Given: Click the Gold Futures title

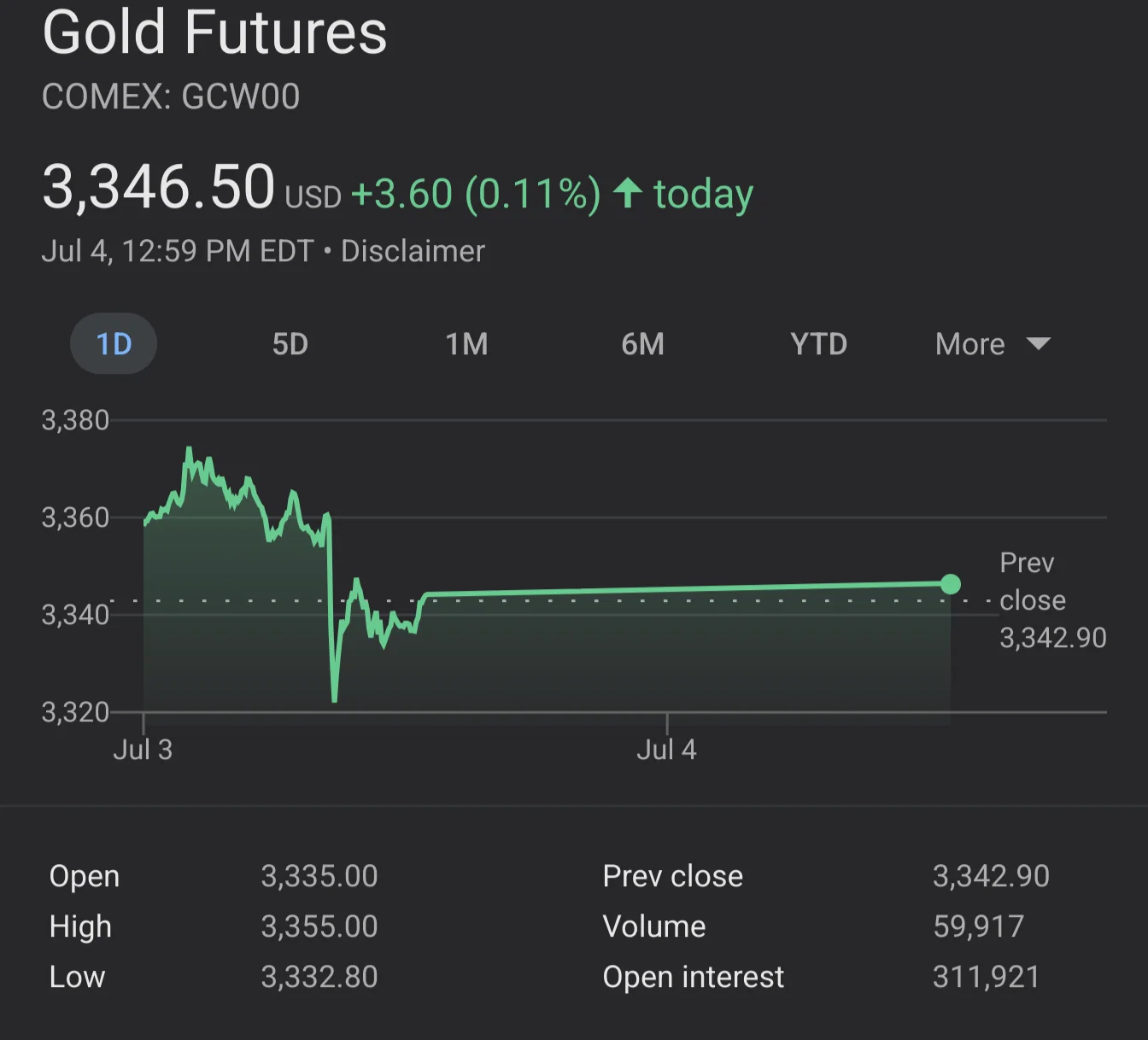Looking at the screenshot, I should (x=214, y=32).
